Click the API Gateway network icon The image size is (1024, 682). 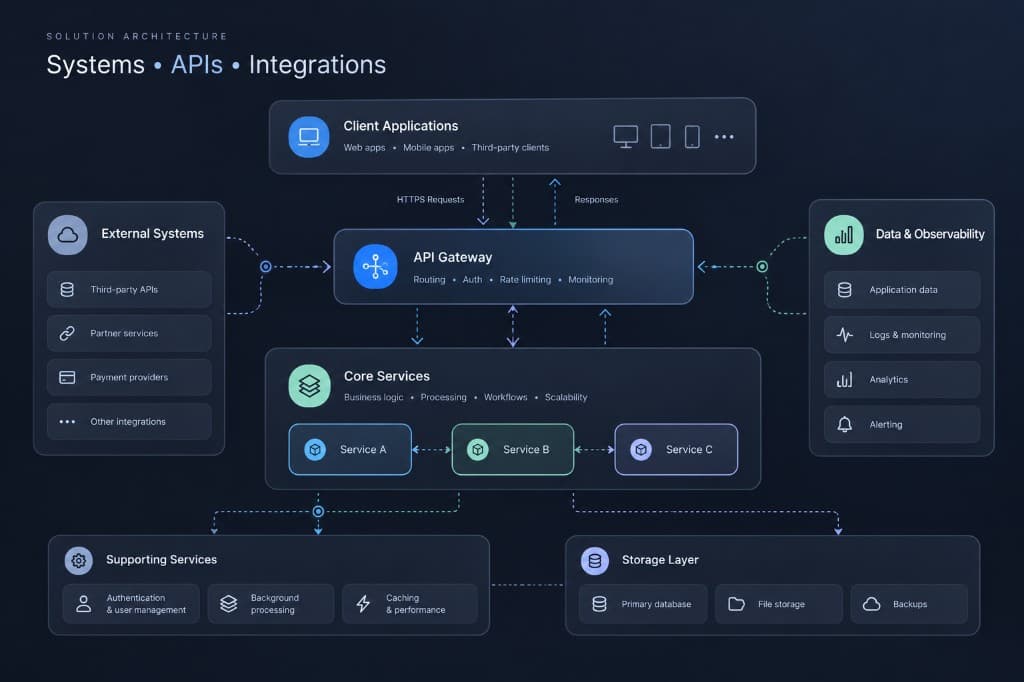[376, 267]
